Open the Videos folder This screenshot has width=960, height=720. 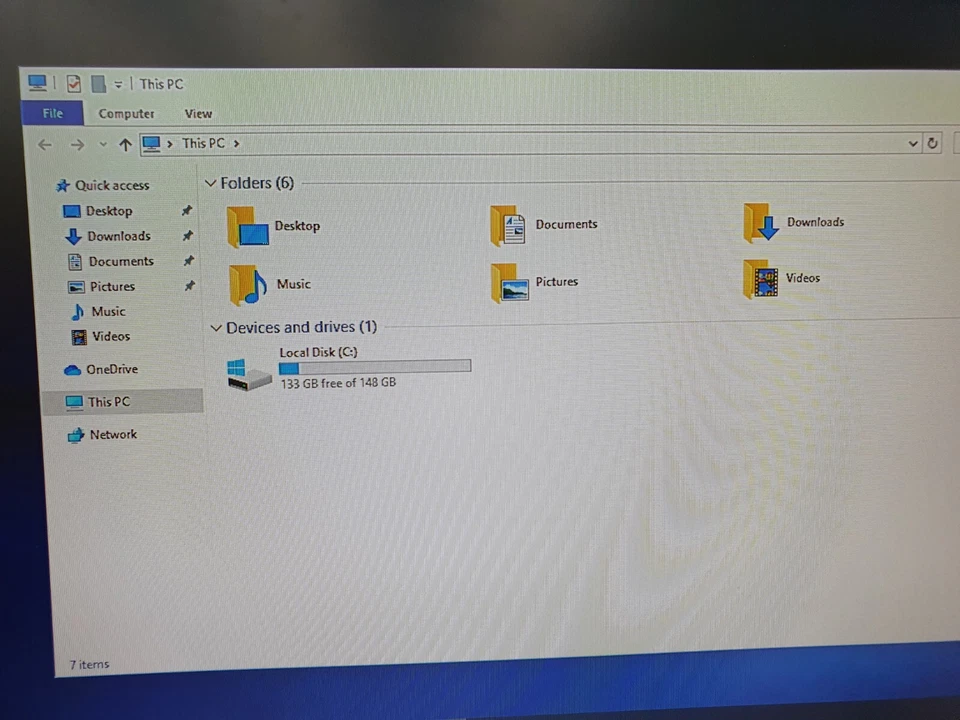pyautogui.click(x=802, y=278)
